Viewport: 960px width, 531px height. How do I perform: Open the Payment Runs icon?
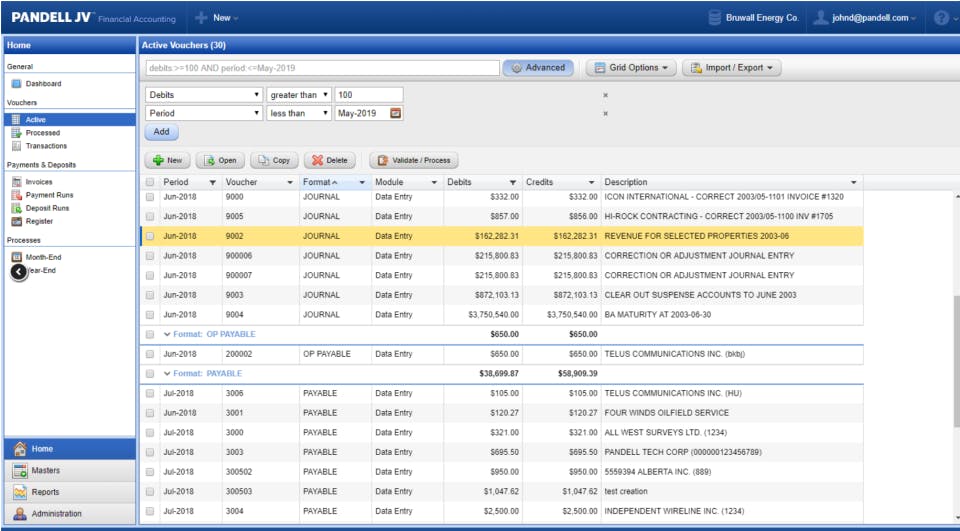[17, 195]
